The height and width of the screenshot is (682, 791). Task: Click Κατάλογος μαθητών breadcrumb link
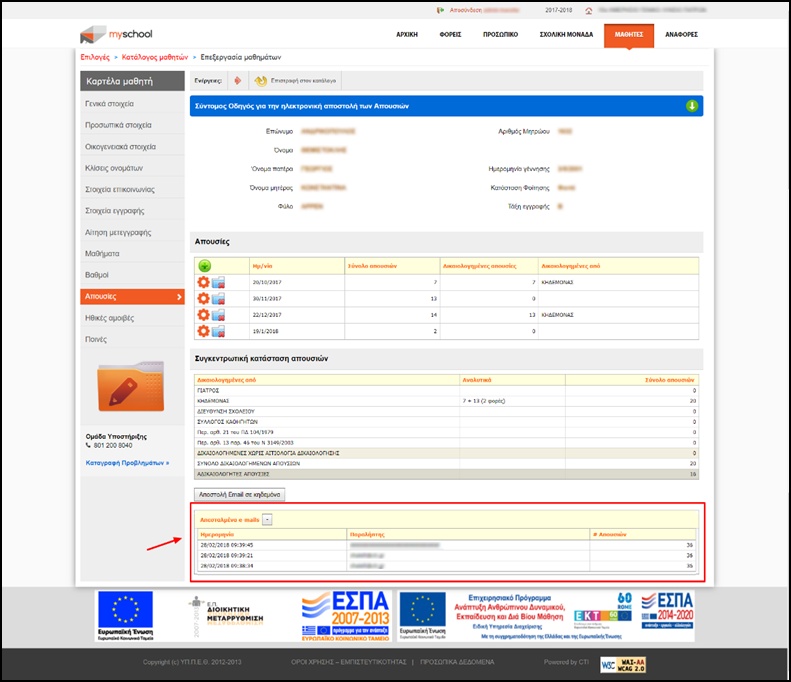[154, 57]
